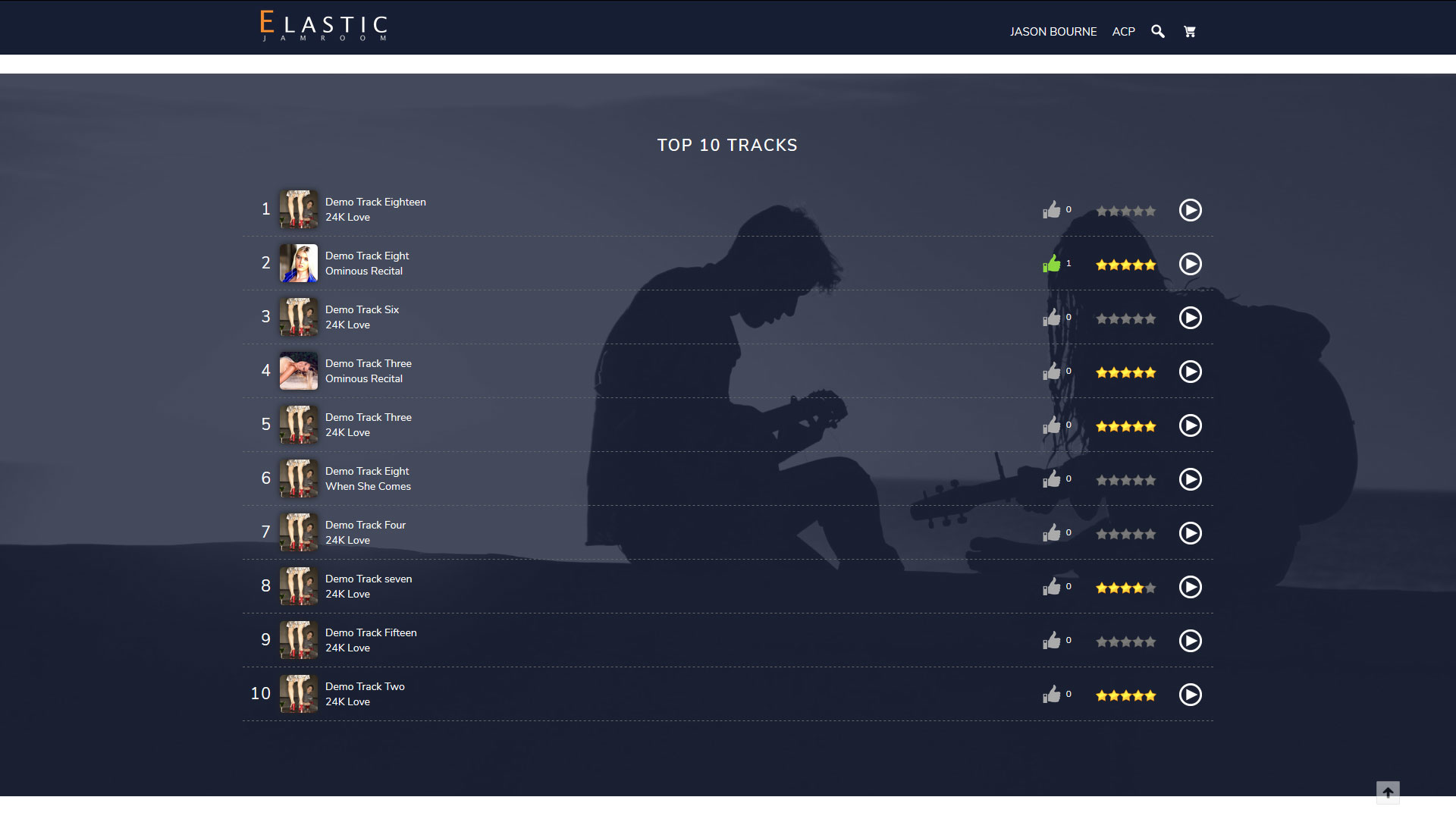
Task: Click the Ominous Recital link on track four
Action: (x=364, y=378)
